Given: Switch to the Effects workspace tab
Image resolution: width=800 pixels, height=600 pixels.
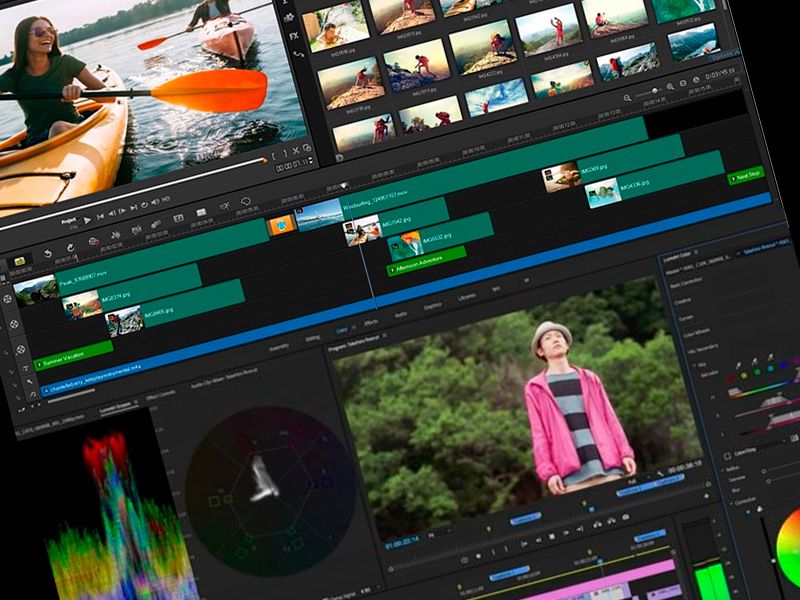Looking at the screenshot, I should coord(371,323).
